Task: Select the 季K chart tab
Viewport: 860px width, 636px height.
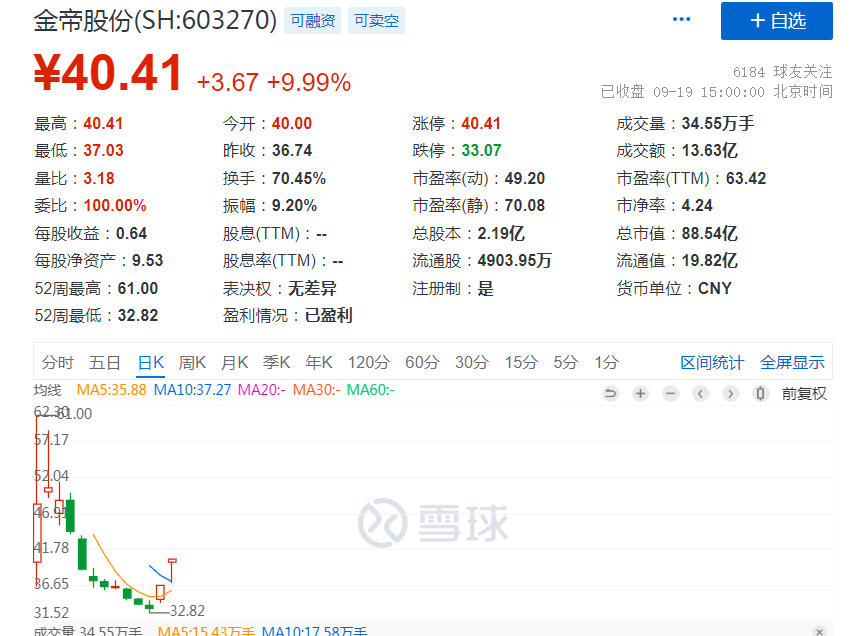Action: 276,362
